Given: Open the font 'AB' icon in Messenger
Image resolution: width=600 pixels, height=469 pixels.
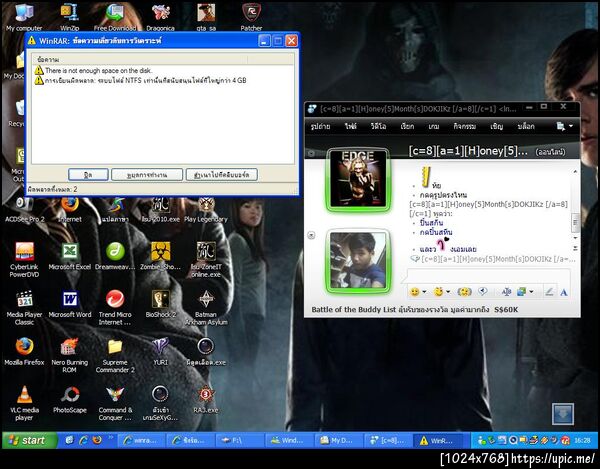Looking at the screenshot, I should click(x=506, y=292).
